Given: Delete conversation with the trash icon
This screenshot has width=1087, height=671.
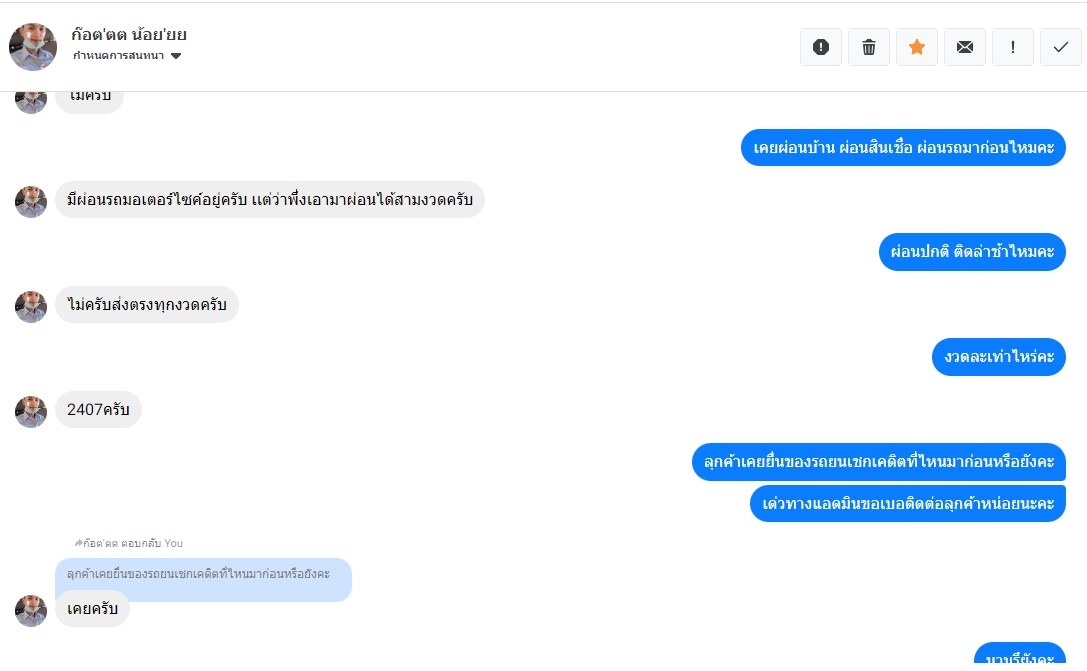Looking at the screenshot, I should point(869,47).
